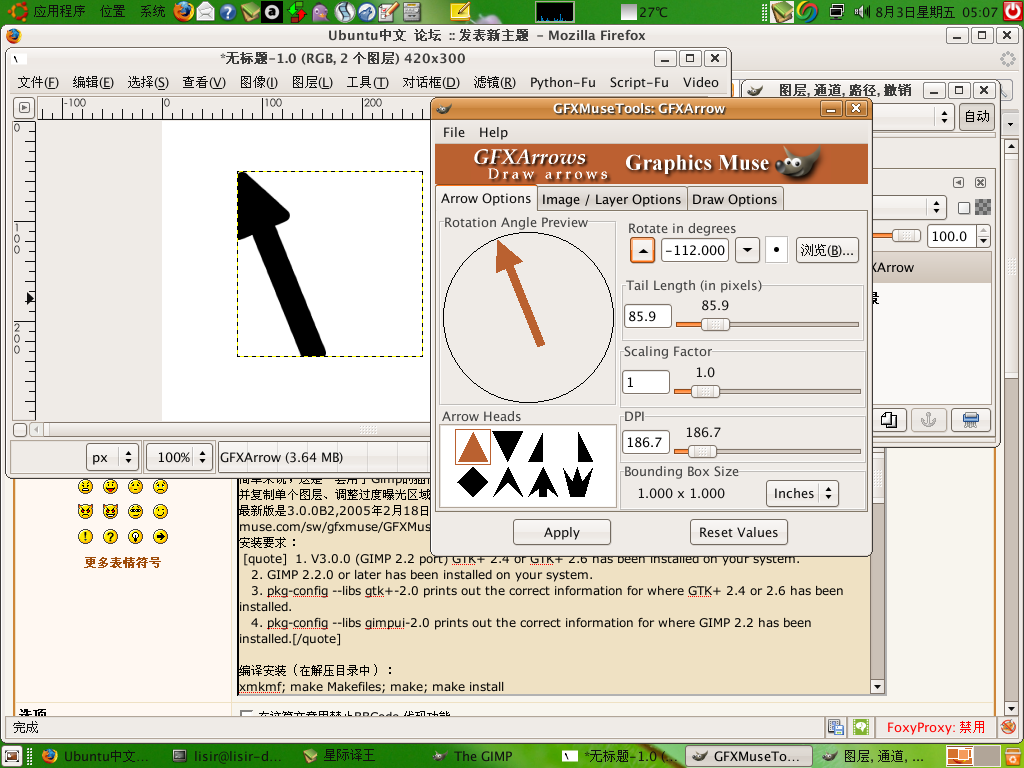Switch to The GIMP taskbar window
Image resolution: width=1024 pixels, height=768 pixels.
pyautogui.click(x=483, y=756)
